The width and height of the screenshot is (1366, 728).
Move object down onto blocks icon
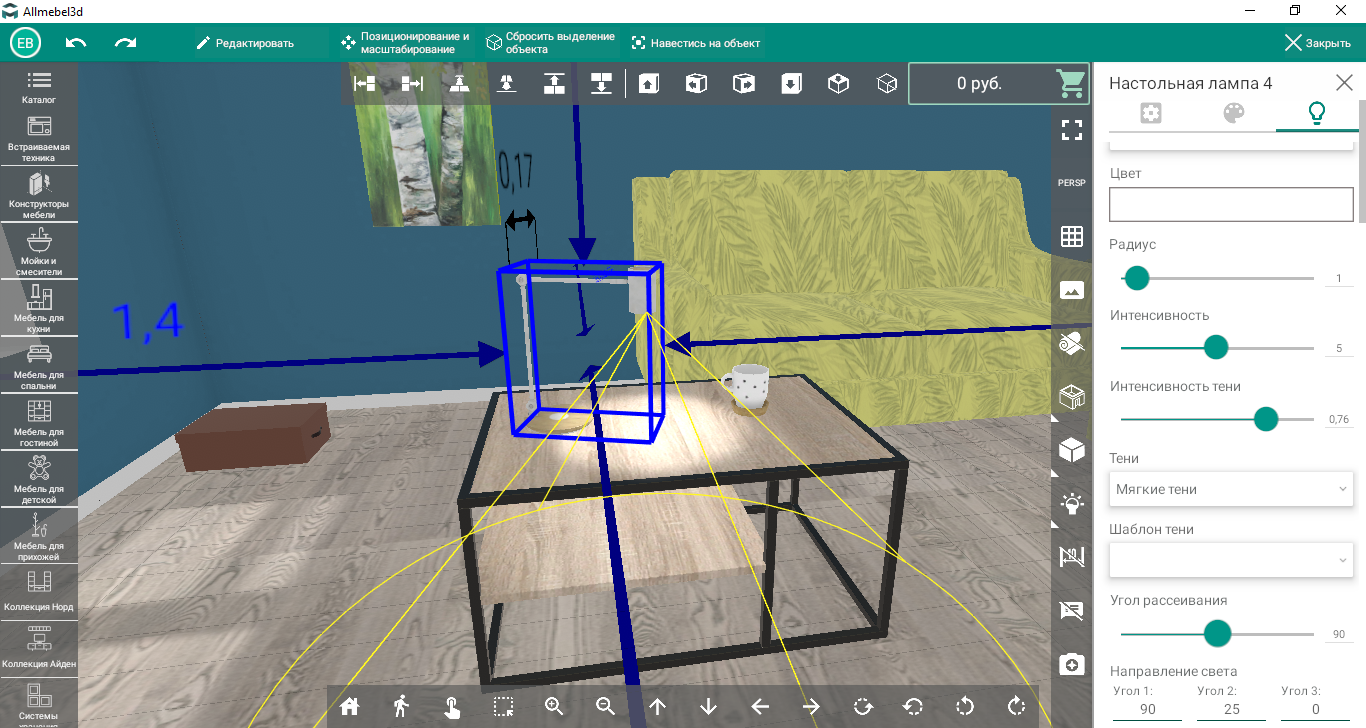(x=601, y=84)
